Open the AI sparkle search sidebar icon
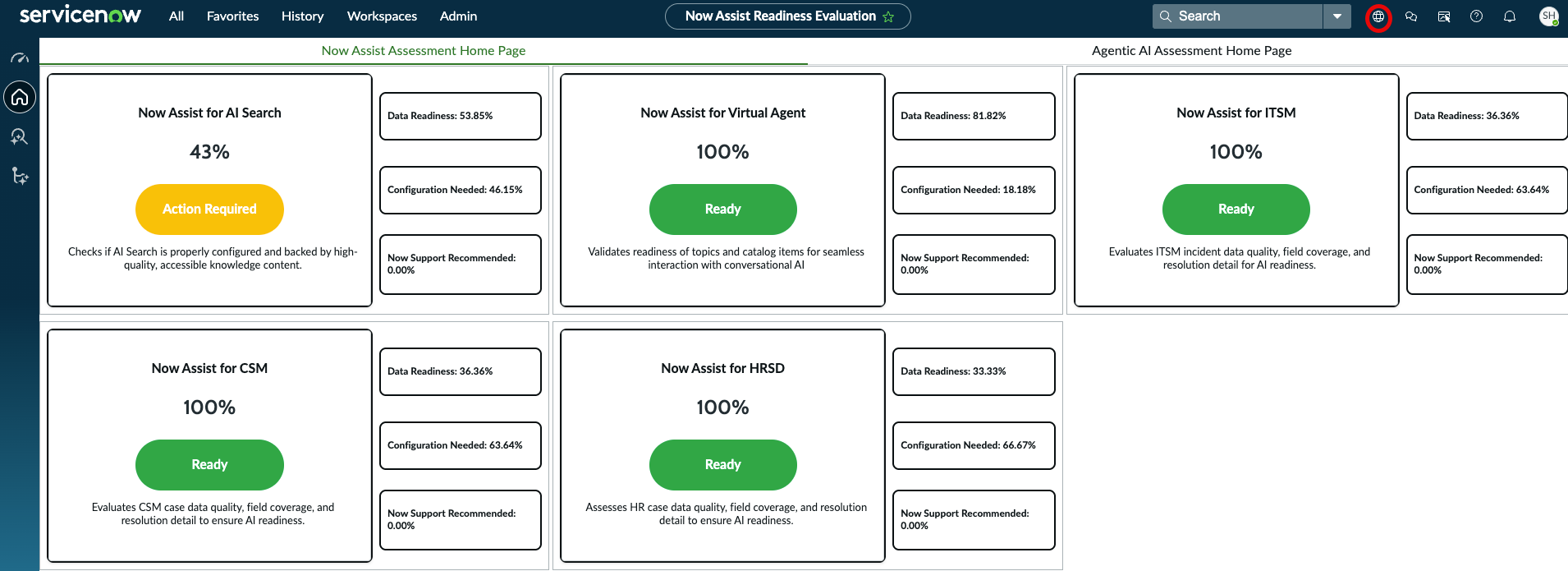This screenshot has height=571, width=1568. coord(20,136)
